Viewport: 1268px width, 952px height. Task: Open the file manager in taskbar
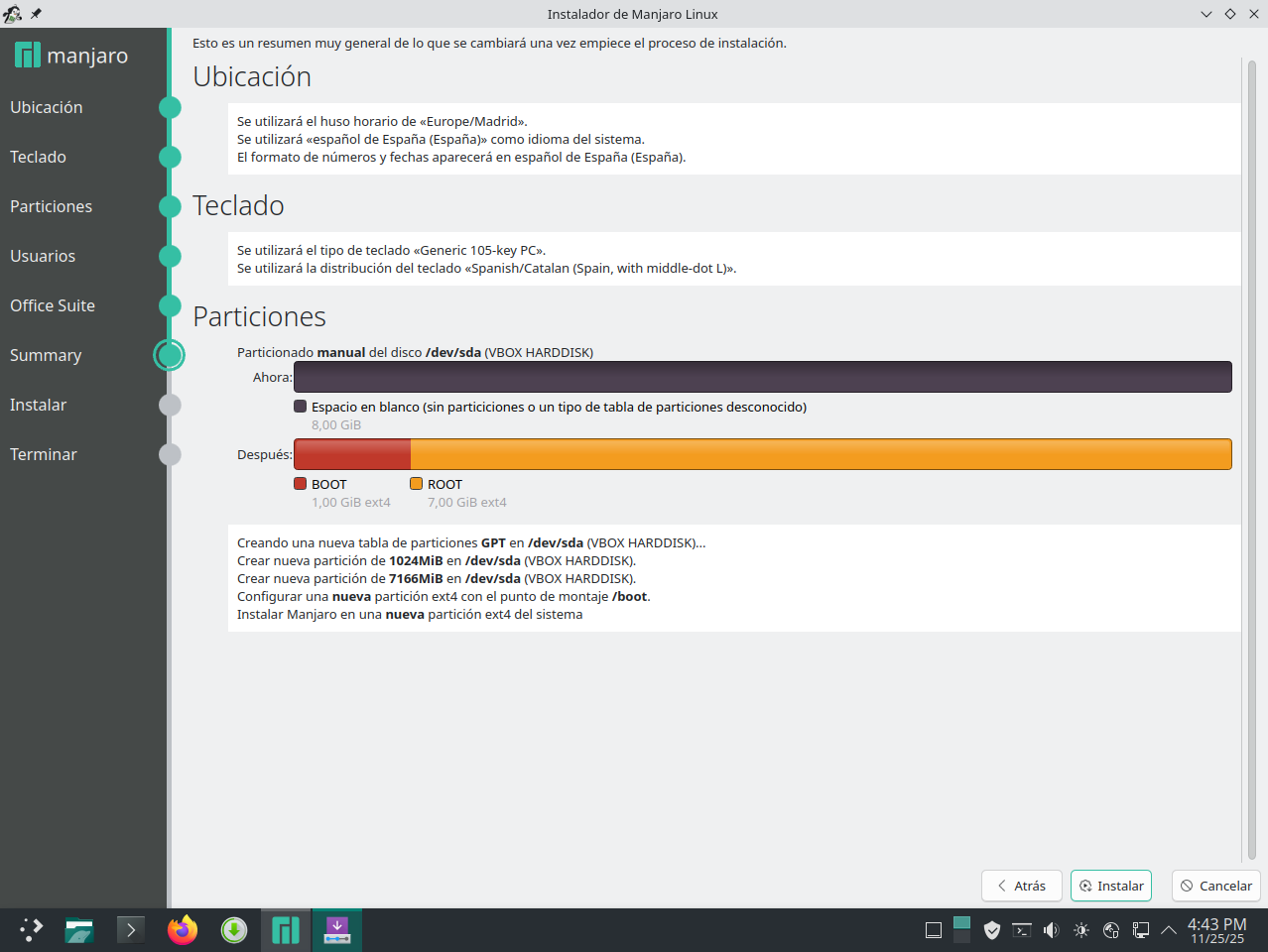79,930
